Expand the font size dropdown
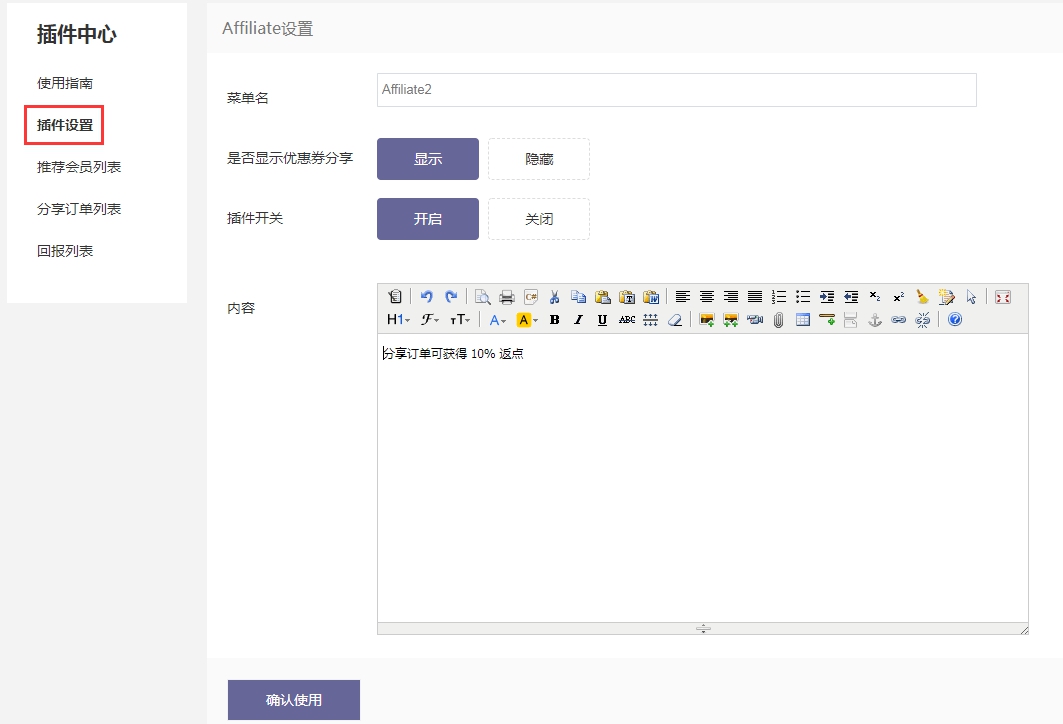Image resolution: width=1063 pixels, height=724 pixels. click(460, 320)
